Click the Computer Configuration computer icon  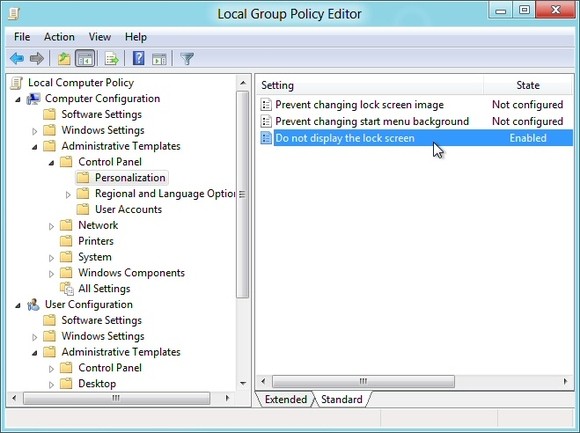33,99
